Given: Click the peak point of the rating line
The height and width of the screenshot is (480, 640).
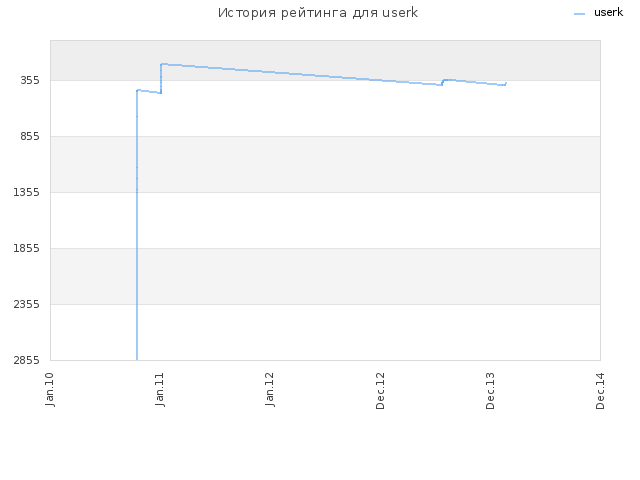Looking at the screenshot, I should point(162,64).
